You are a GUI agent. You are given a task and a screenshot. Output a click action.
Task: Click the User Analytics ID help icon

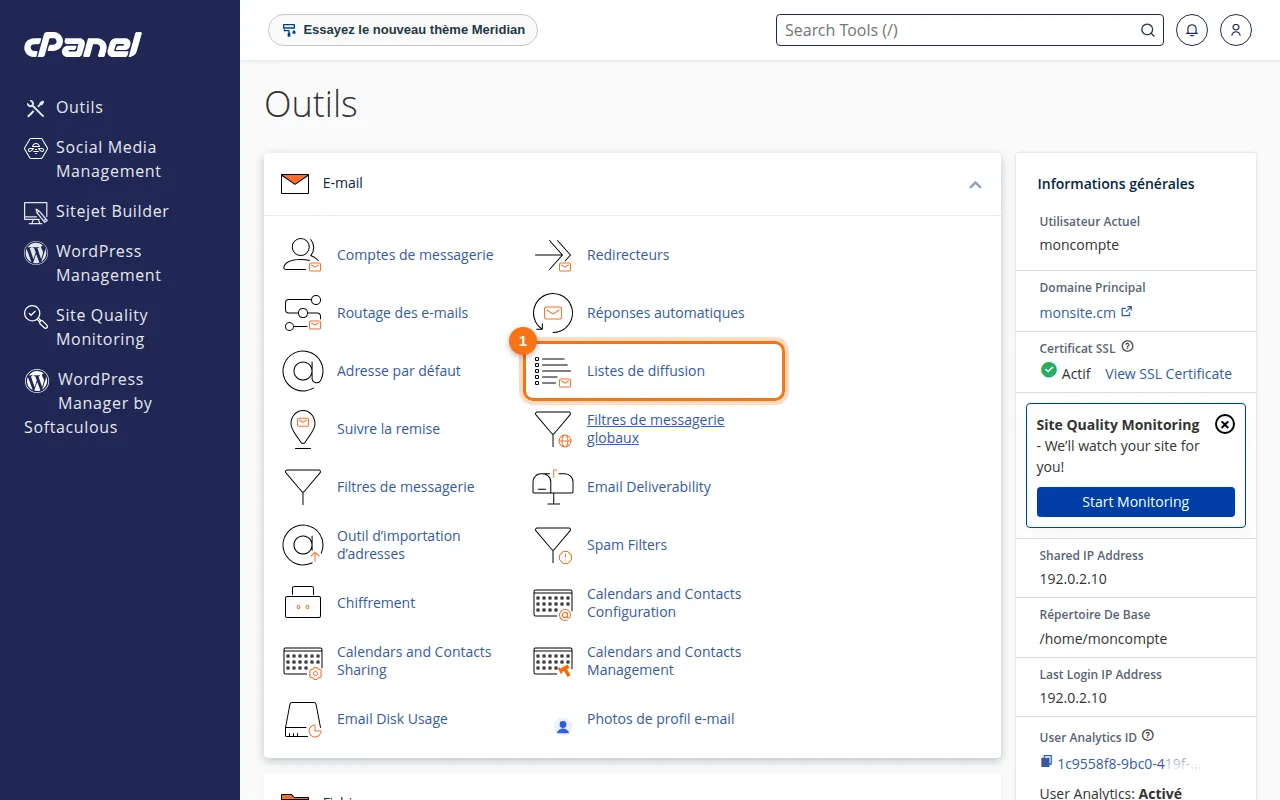coord(1148,736)
